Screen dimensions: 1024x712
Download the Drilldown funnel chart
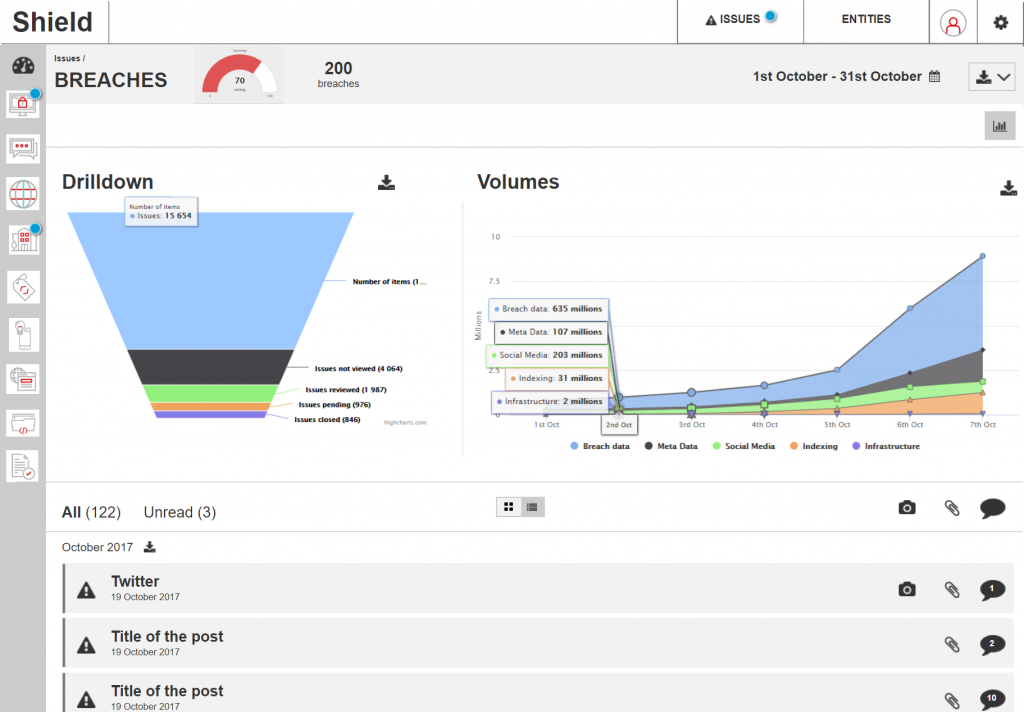point(387,182)
